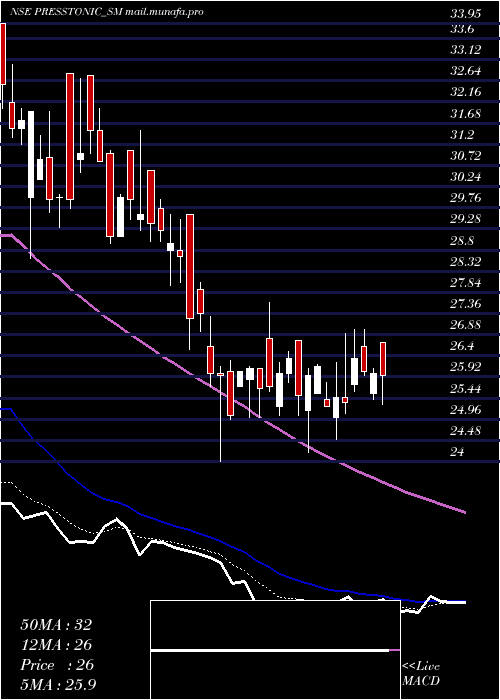This screenshot has width=500, height=700.
Task: Click the 27.84 price axis label
Action: click(466, 283)
